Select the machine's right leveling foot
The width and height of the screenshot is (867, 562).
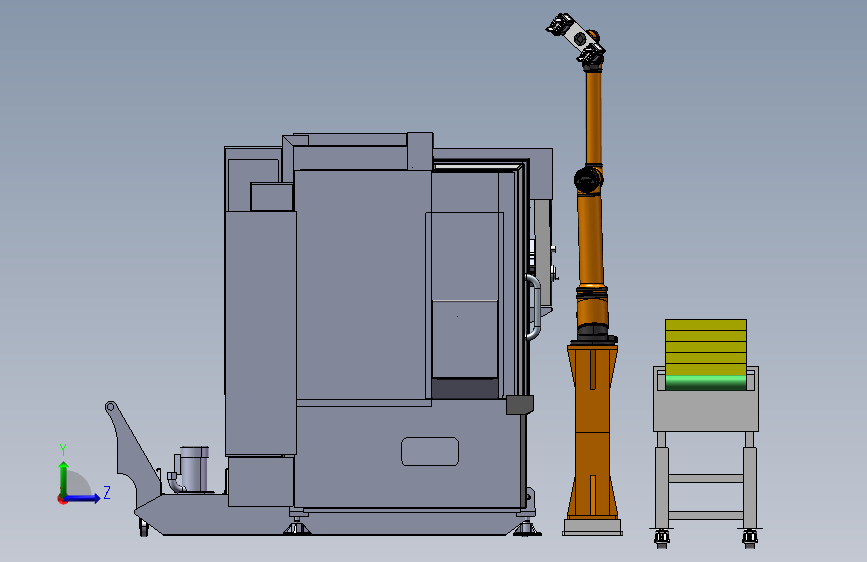(526, 528)
